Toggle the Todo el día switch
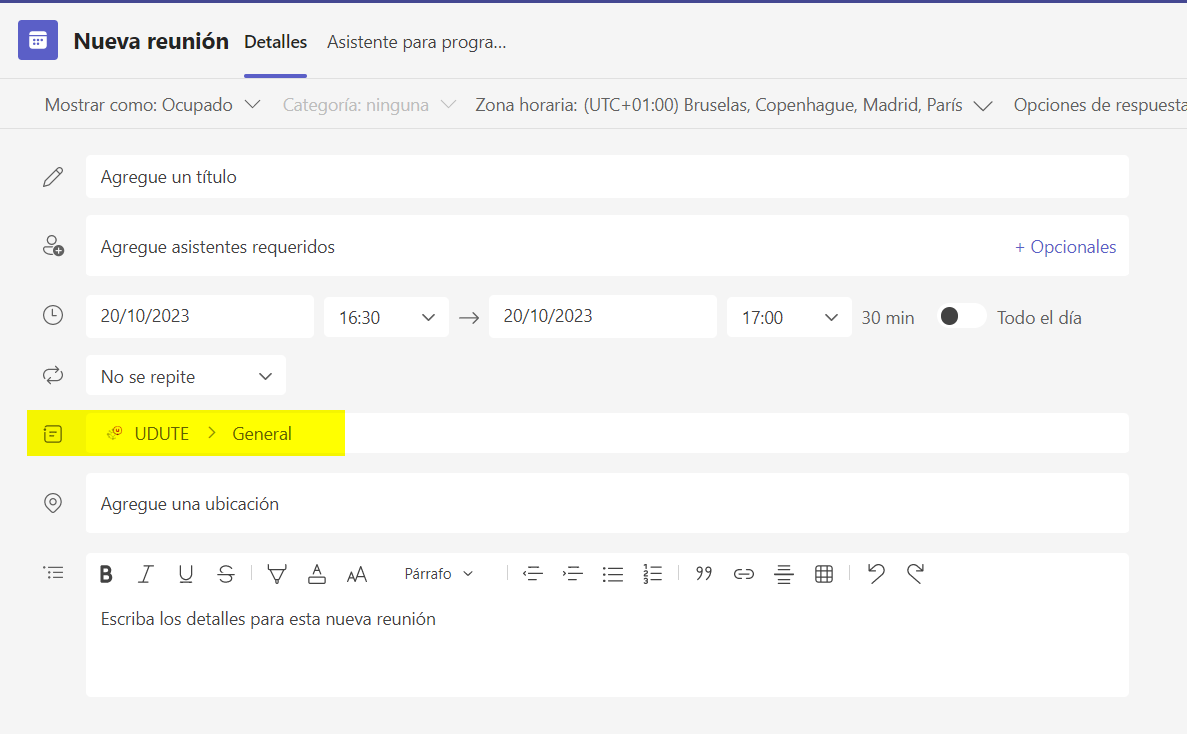The width and height of the screenshot is (1187, 734). tap(961, 316)
